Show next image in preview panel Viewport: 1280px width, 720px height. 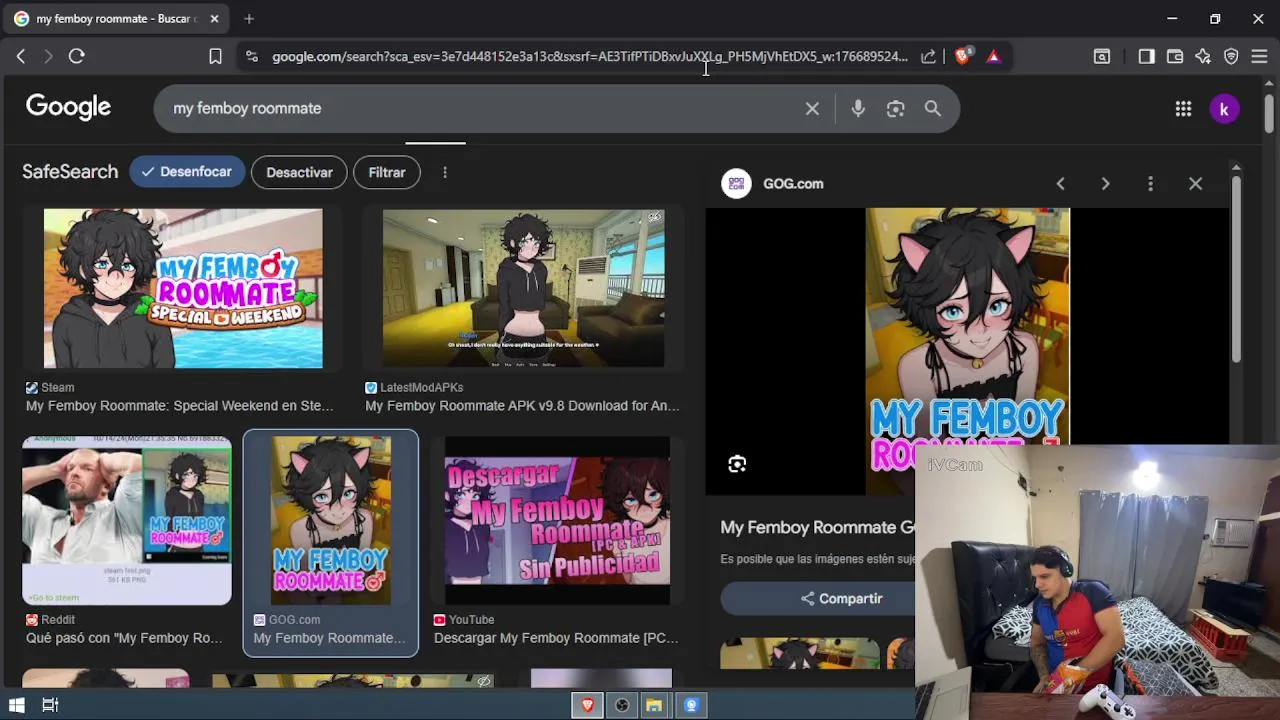coord(1105,184)
